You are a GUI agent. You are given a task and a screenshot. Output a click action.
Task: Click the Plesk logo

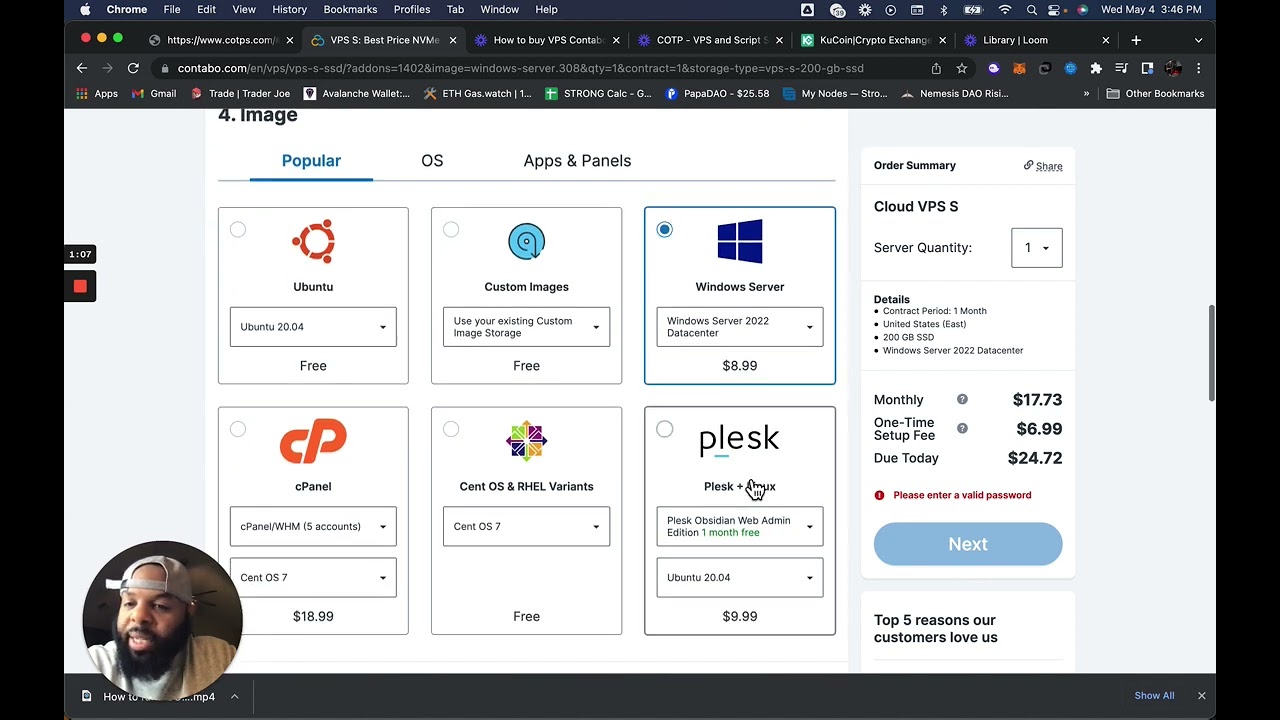[x=739, y=440]
